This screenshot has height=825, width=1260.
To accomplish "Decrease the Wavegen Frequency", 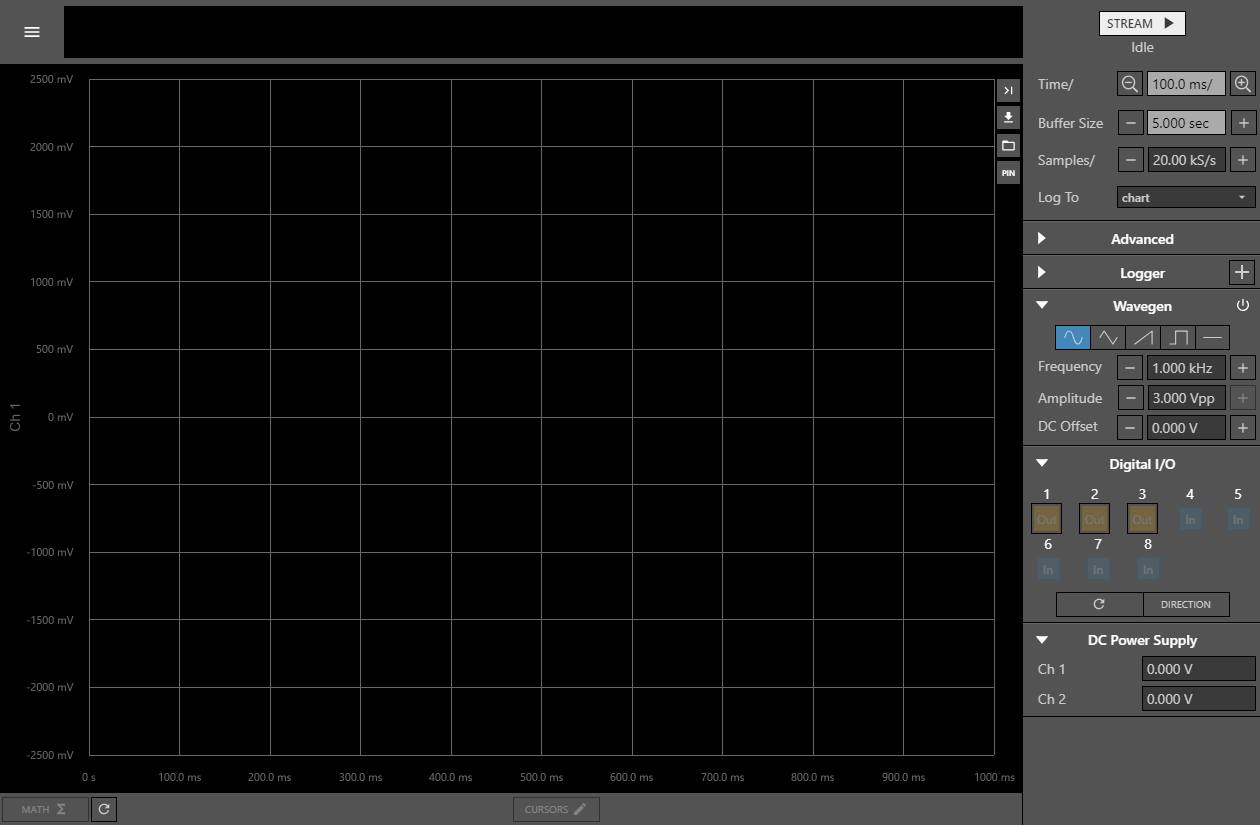I will coord(1130,368).
